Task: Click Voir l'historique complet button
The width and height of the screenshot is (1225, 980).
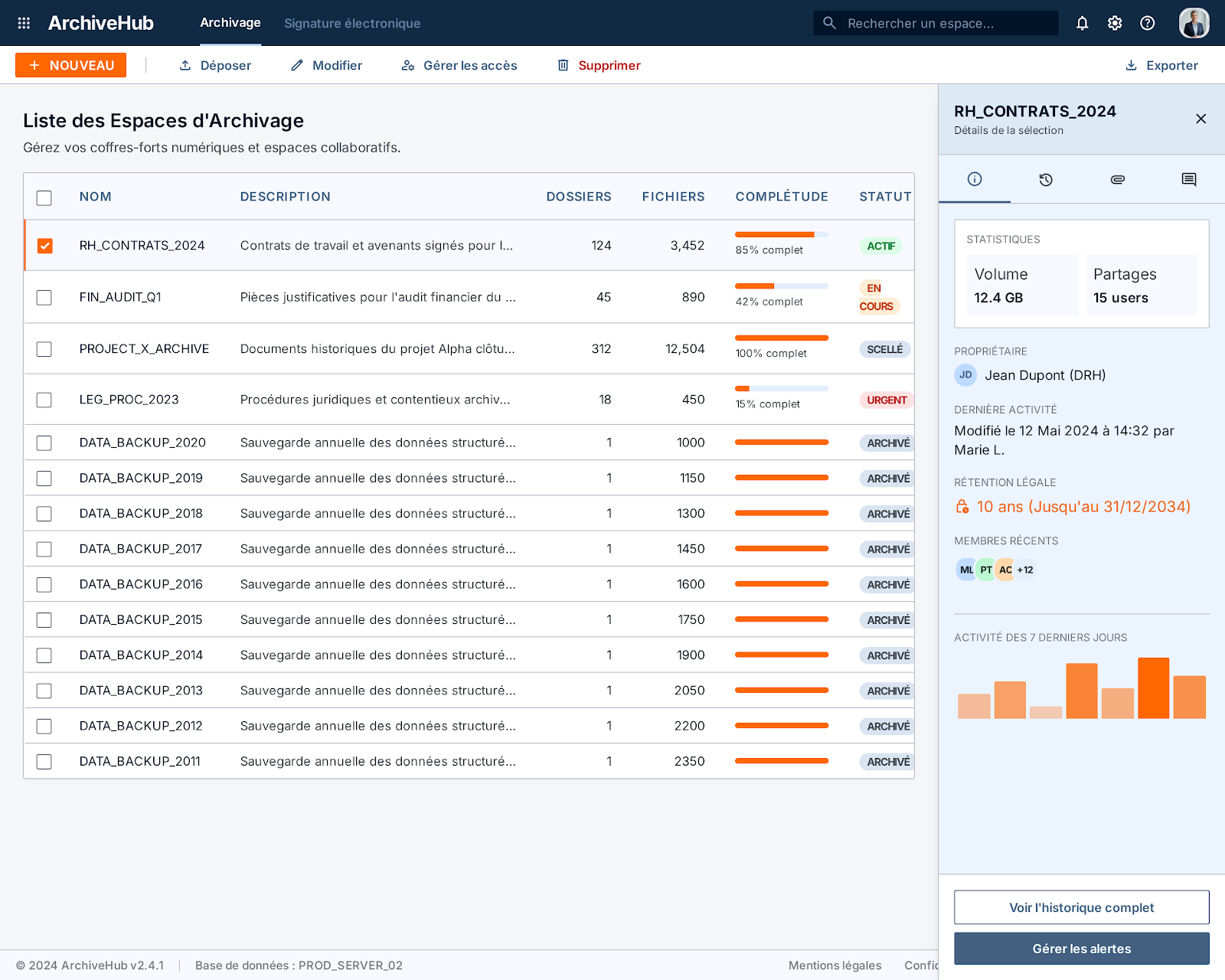Action: [1081, 907]
